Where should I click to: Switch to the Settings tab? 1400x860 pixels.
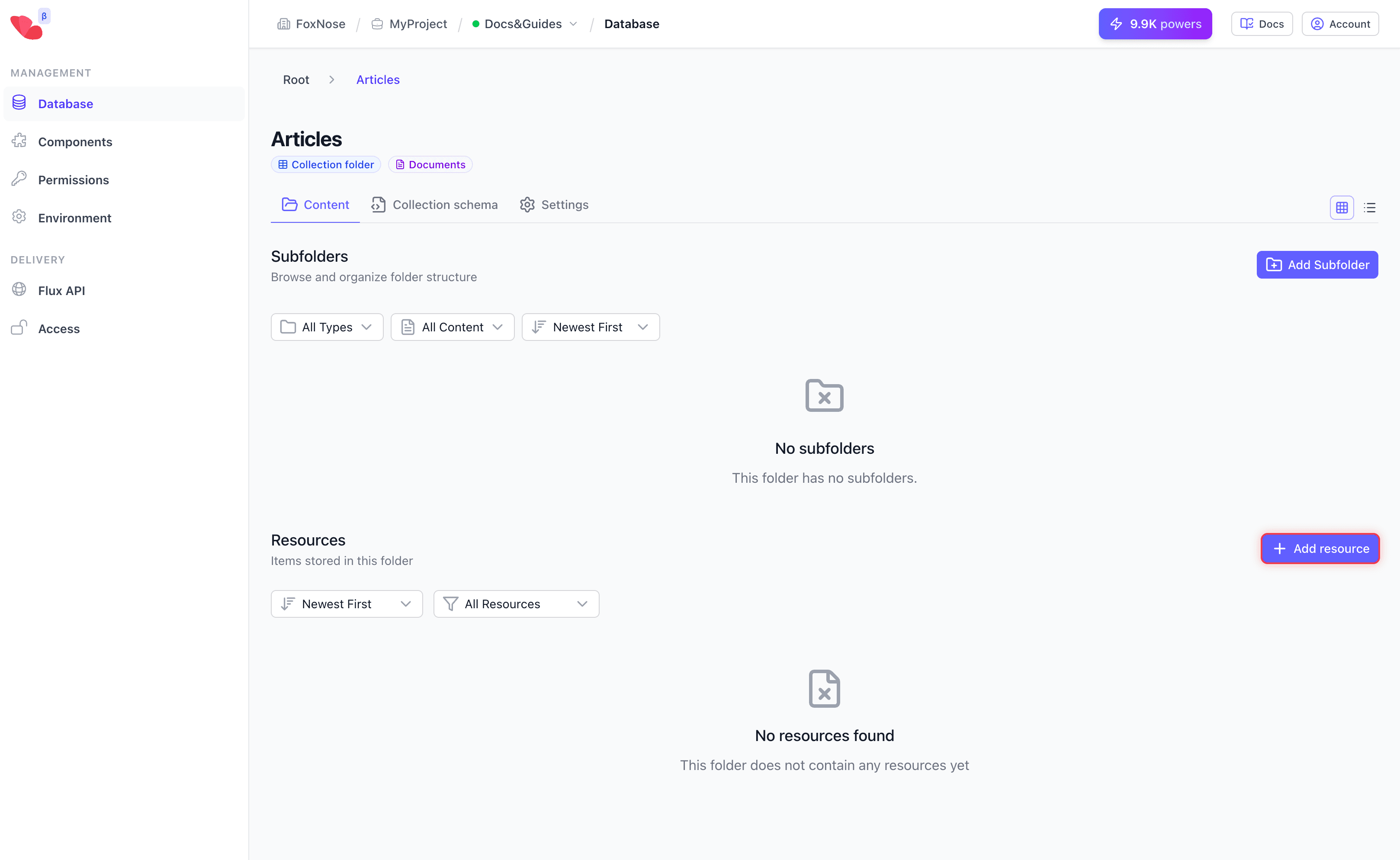coord(554,205)
